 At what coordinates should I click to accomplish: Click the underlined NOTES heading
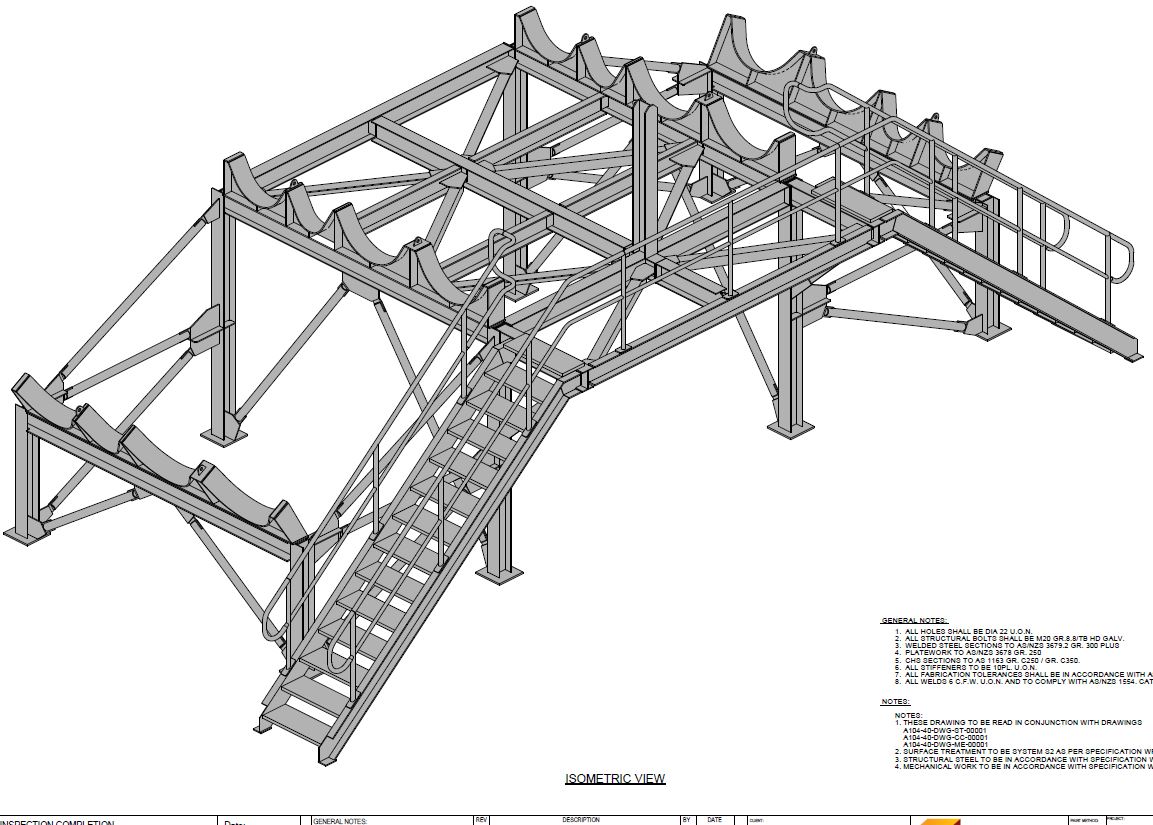click(895, 702)
